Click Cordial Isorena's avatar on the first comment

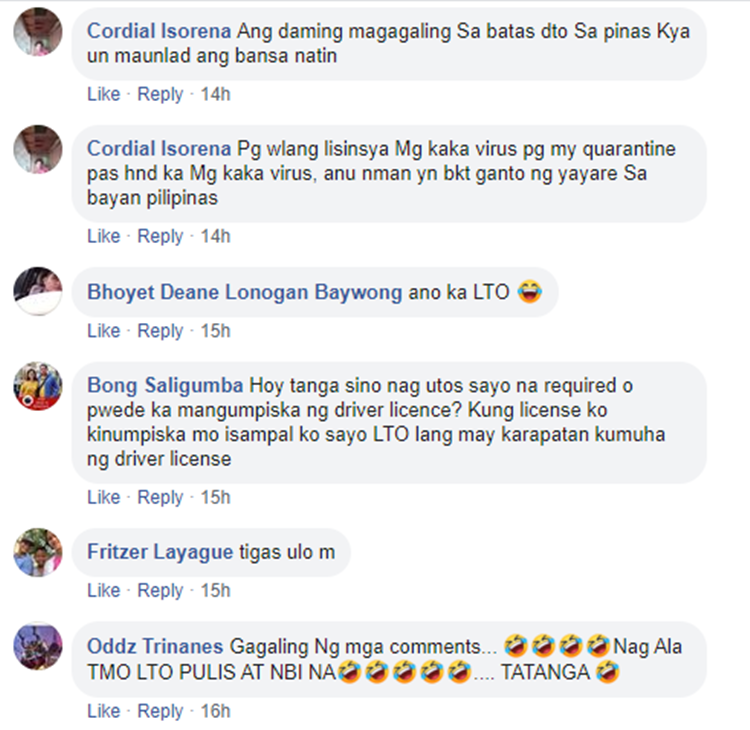[38, 32]
